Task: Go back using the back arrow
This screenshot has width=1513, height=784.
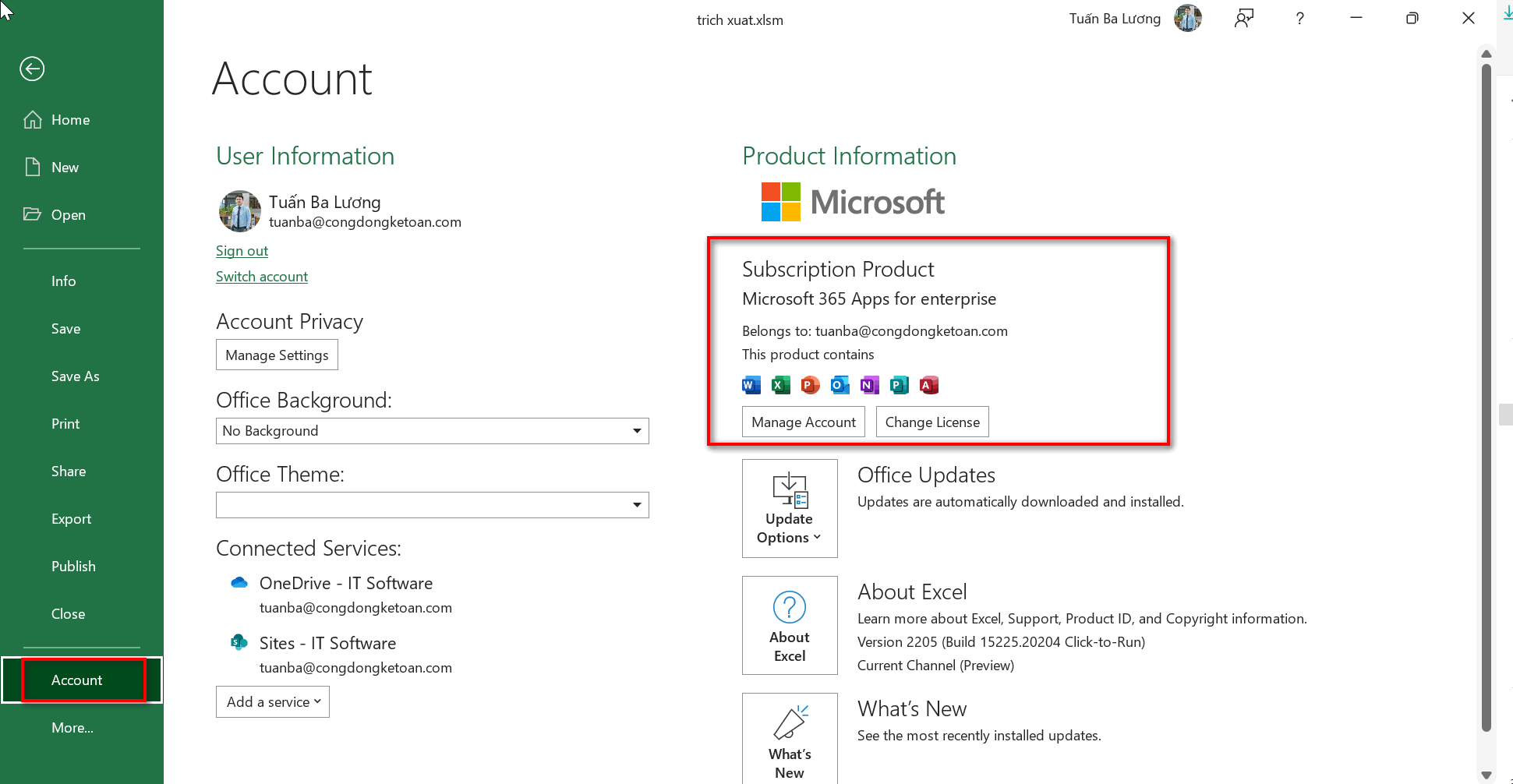Action: [x=32, y=69]
